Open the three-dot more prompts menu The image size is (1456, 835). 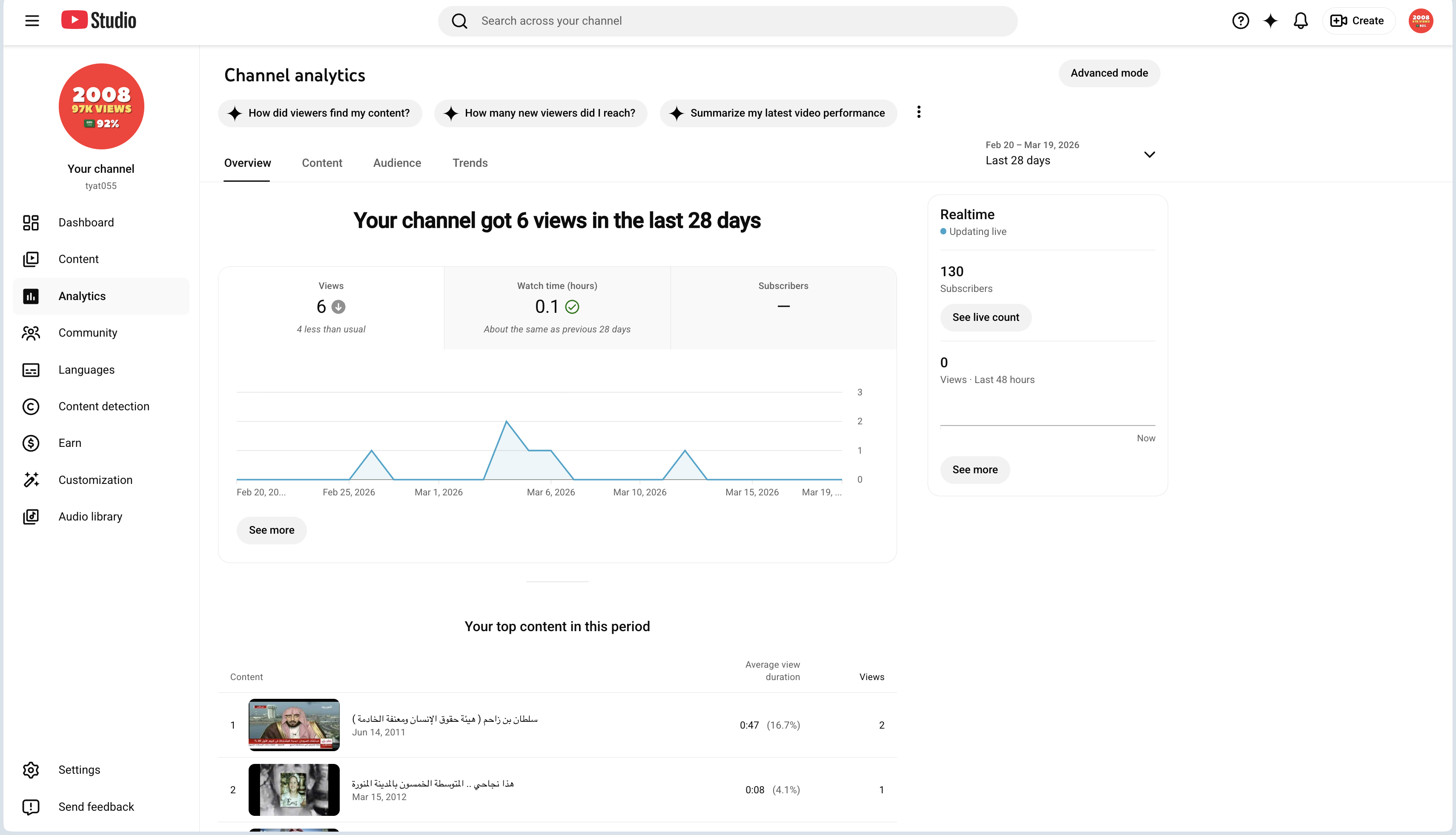(x=918, y=112)
